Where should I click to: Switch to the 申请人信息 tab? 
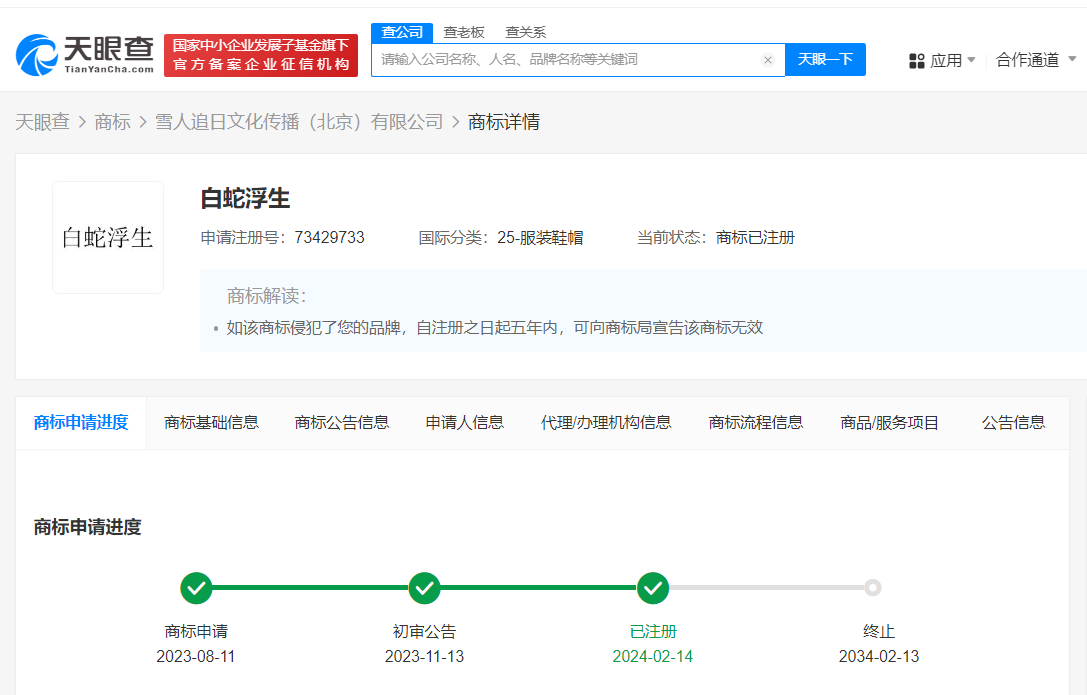[463, 422]
